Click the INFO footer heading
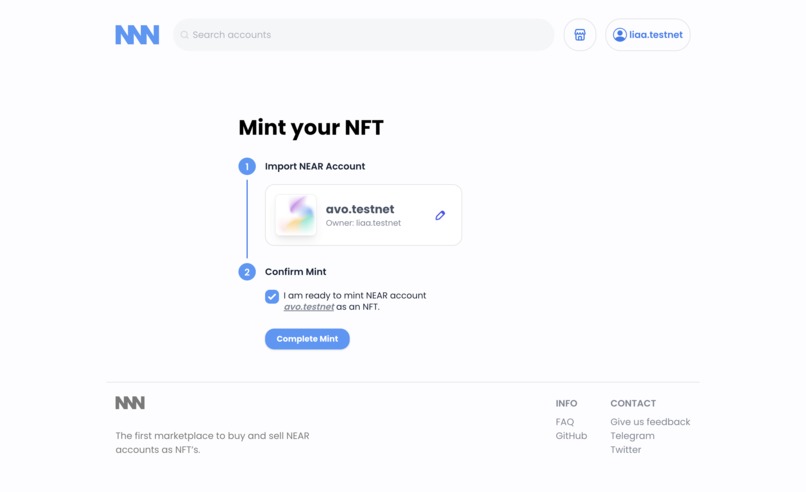Image resolution: width=806 pixels, height=492 pixels. click(x=566, y=404)
